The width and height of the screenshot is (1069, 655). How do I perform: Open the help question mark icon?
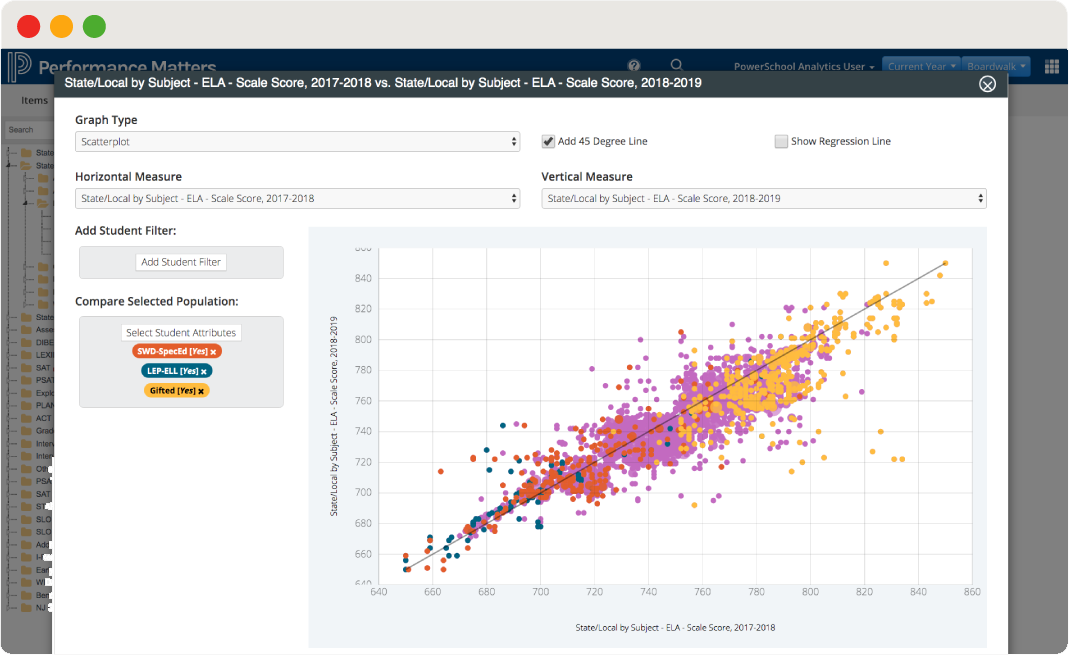coord(634,64)
